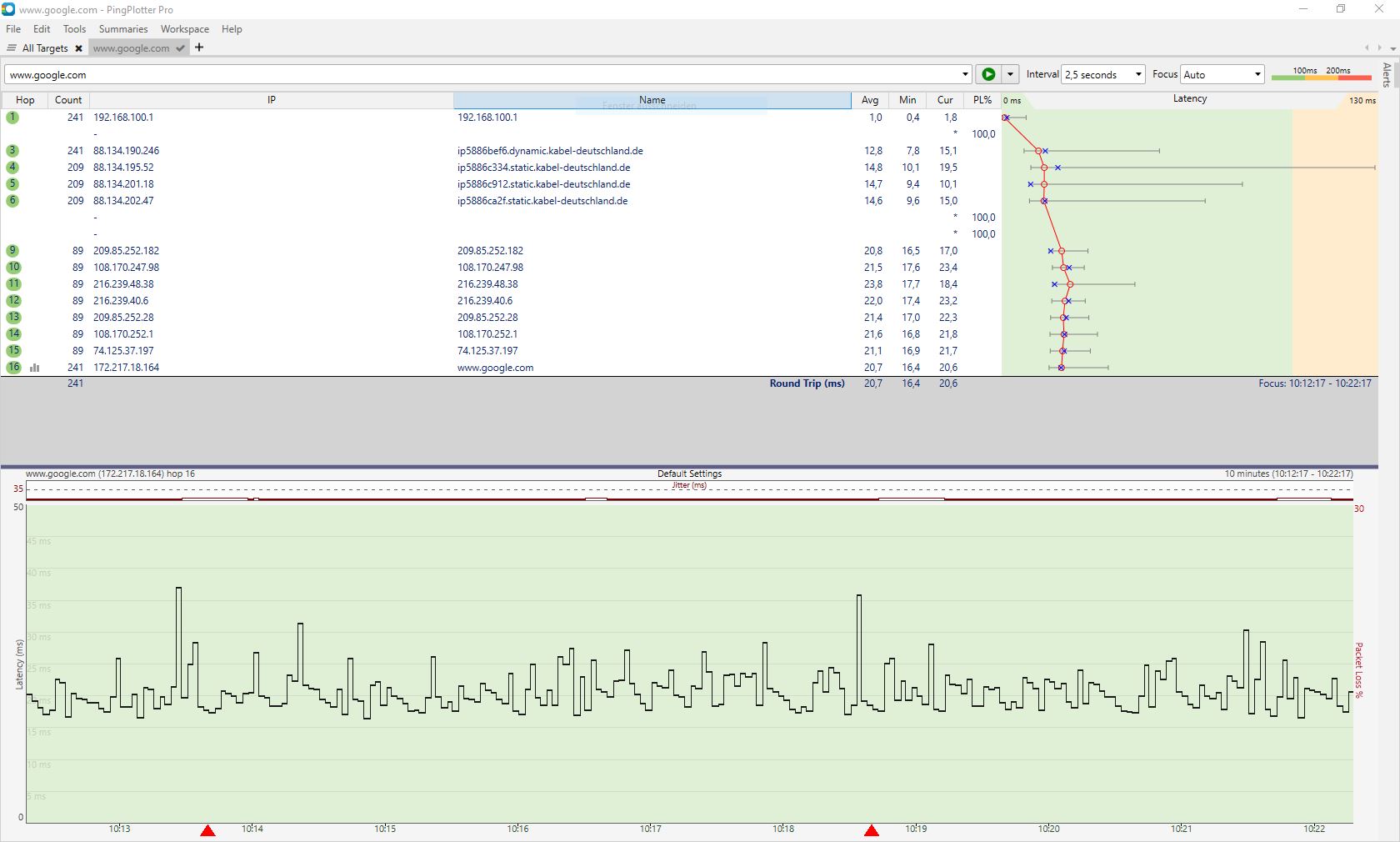Click the checkmark on www.google.com tab
Screen dimensions: 1400x842
coord(180,48)
